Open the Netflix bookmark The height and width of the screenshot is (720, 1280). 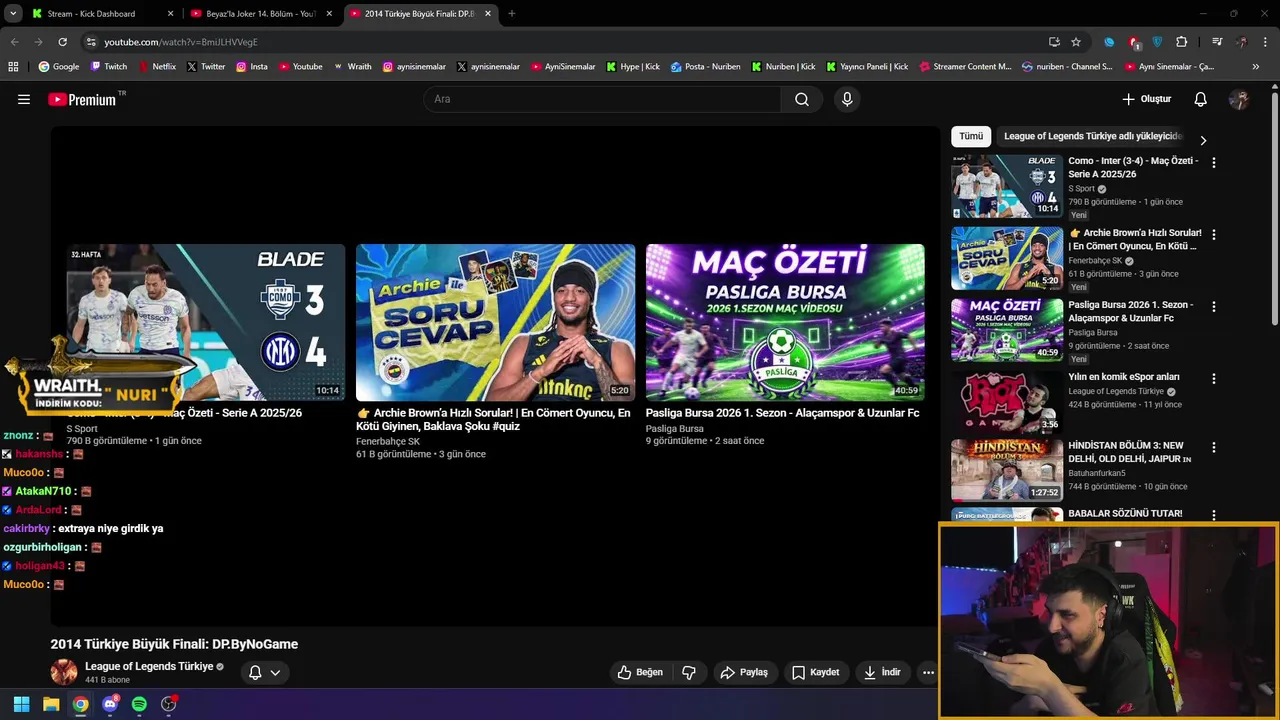point(157,67)
